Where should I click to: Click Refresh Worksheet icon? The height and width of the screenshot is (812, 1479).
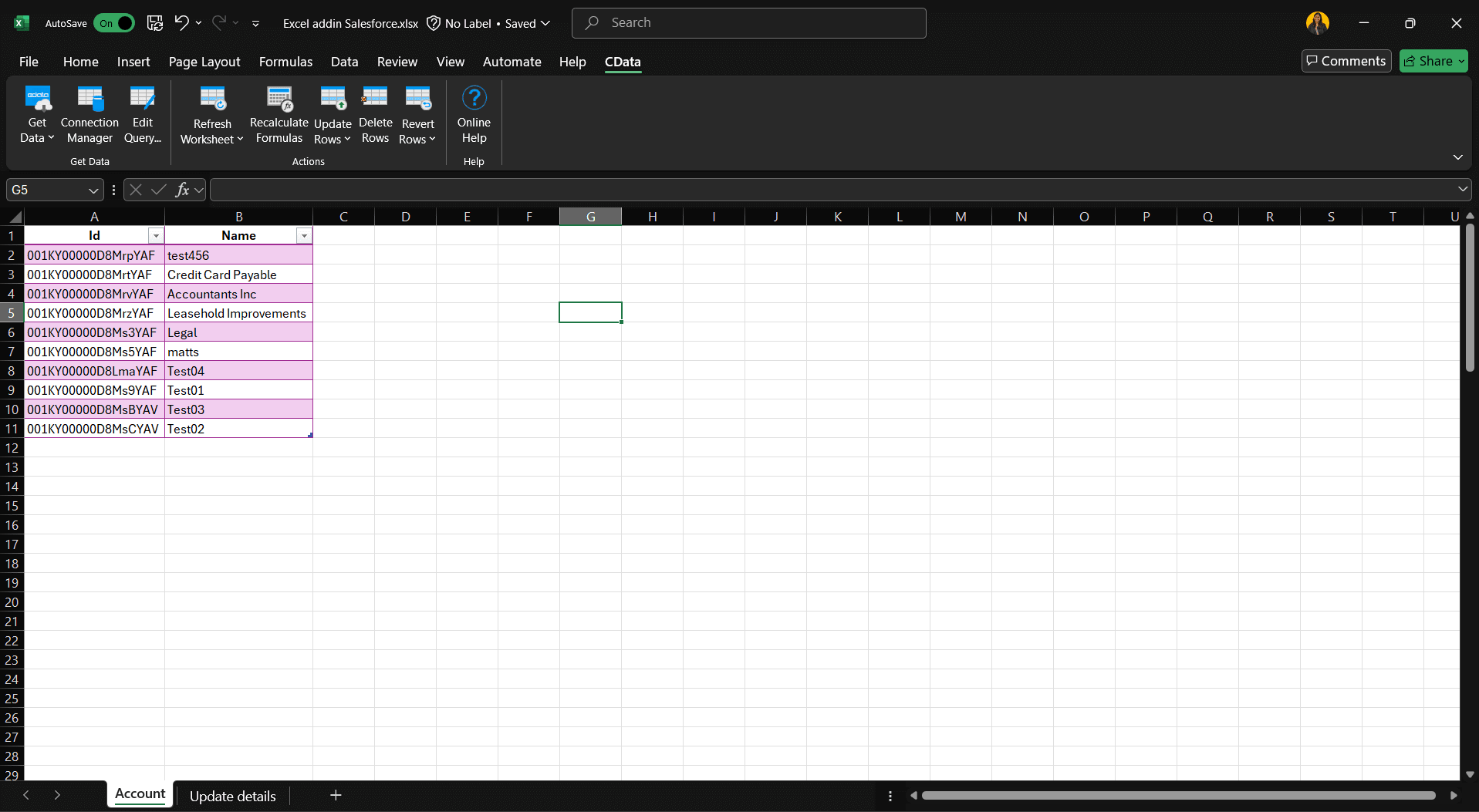point(212,99)
